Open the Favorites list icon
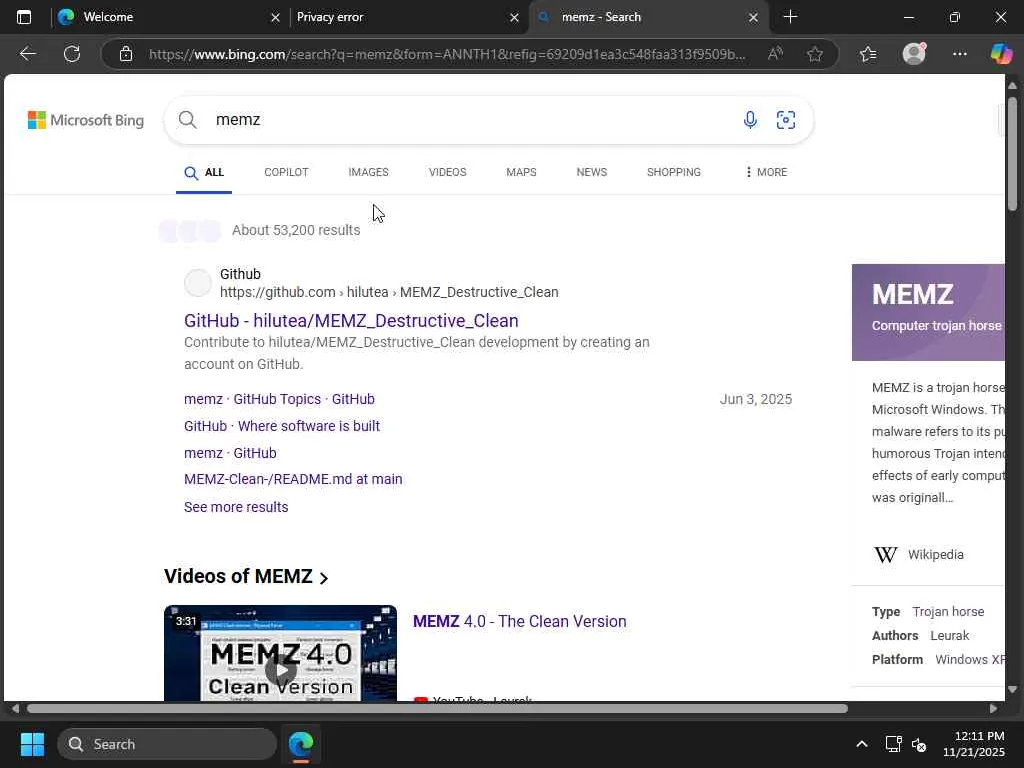The height and width of the screenshot is (768, 1024). click(x=868, y=54)
